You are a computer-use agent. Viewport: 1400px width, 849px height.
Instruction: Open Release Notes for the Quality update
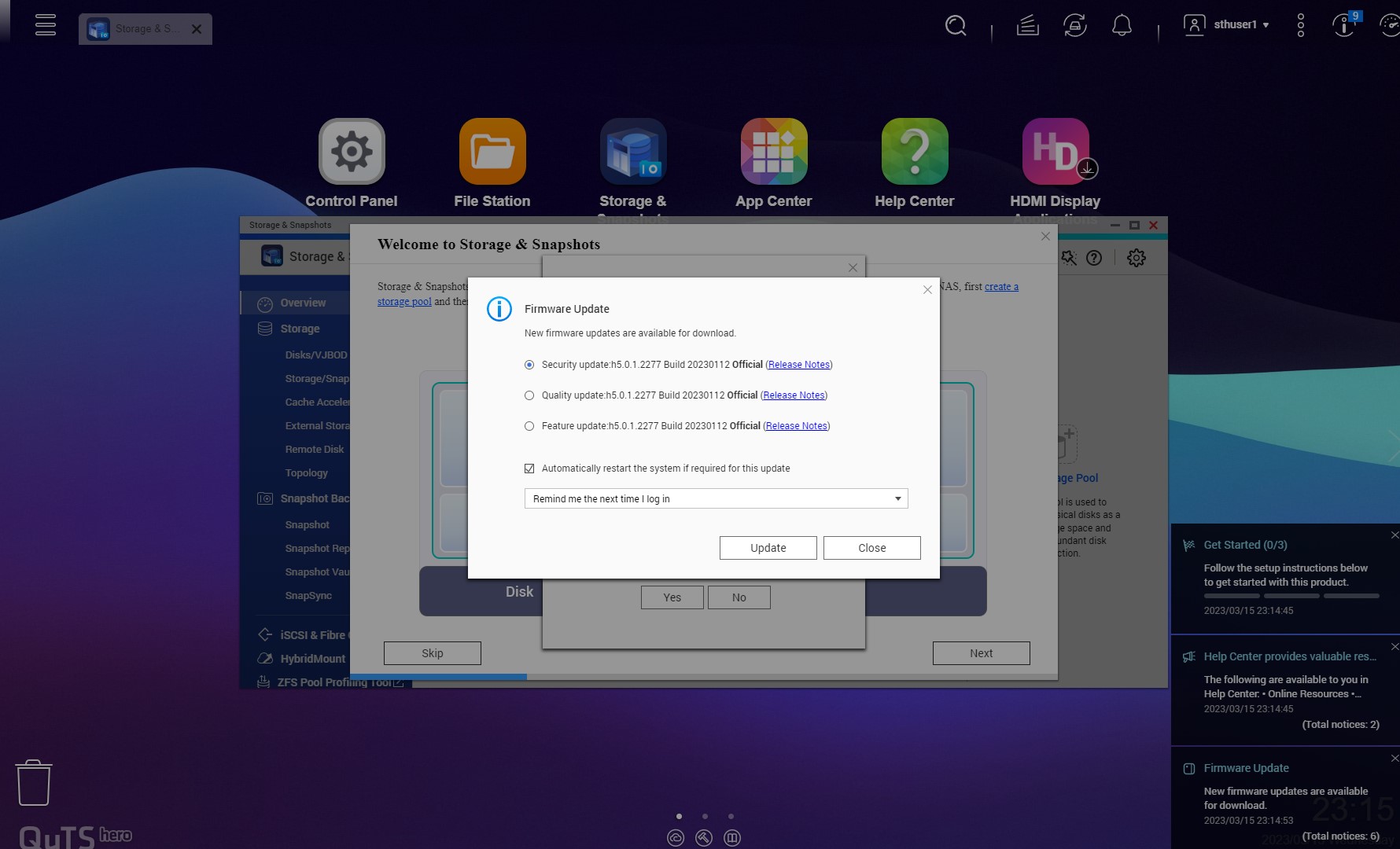[x=794, y=395]
